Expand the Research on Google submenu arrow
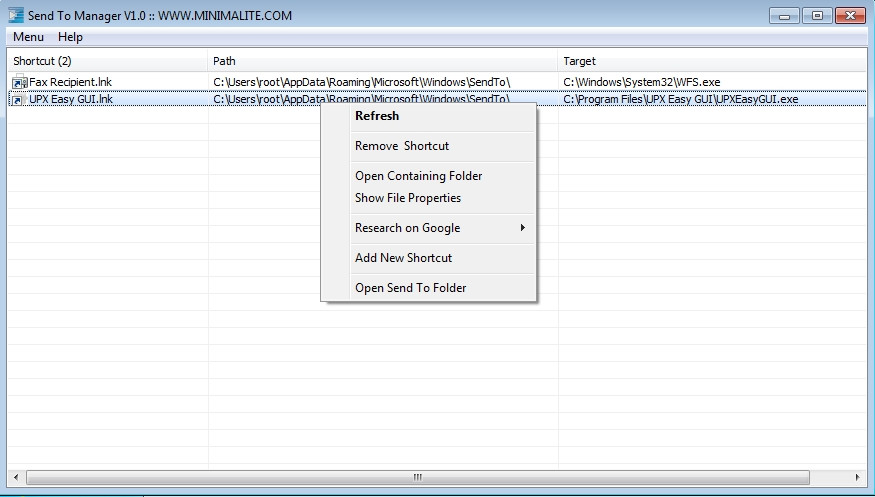This screenshot has height=497, width=875. pos(522,228)
